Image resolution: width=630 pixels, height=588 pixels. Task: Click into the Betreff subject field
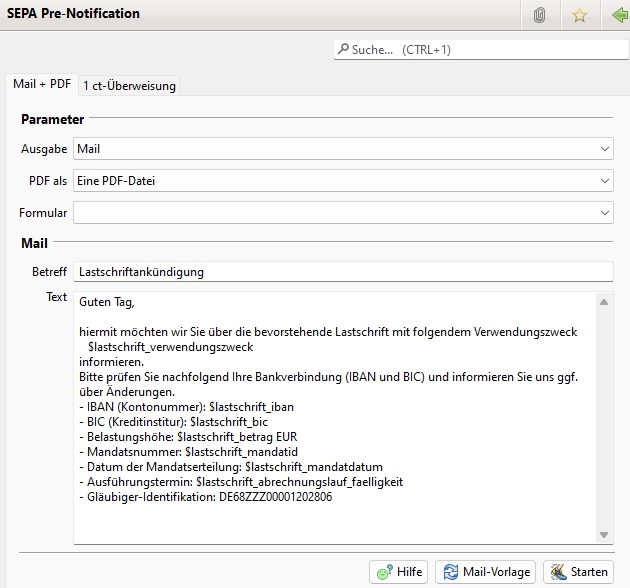click(342, 271)
